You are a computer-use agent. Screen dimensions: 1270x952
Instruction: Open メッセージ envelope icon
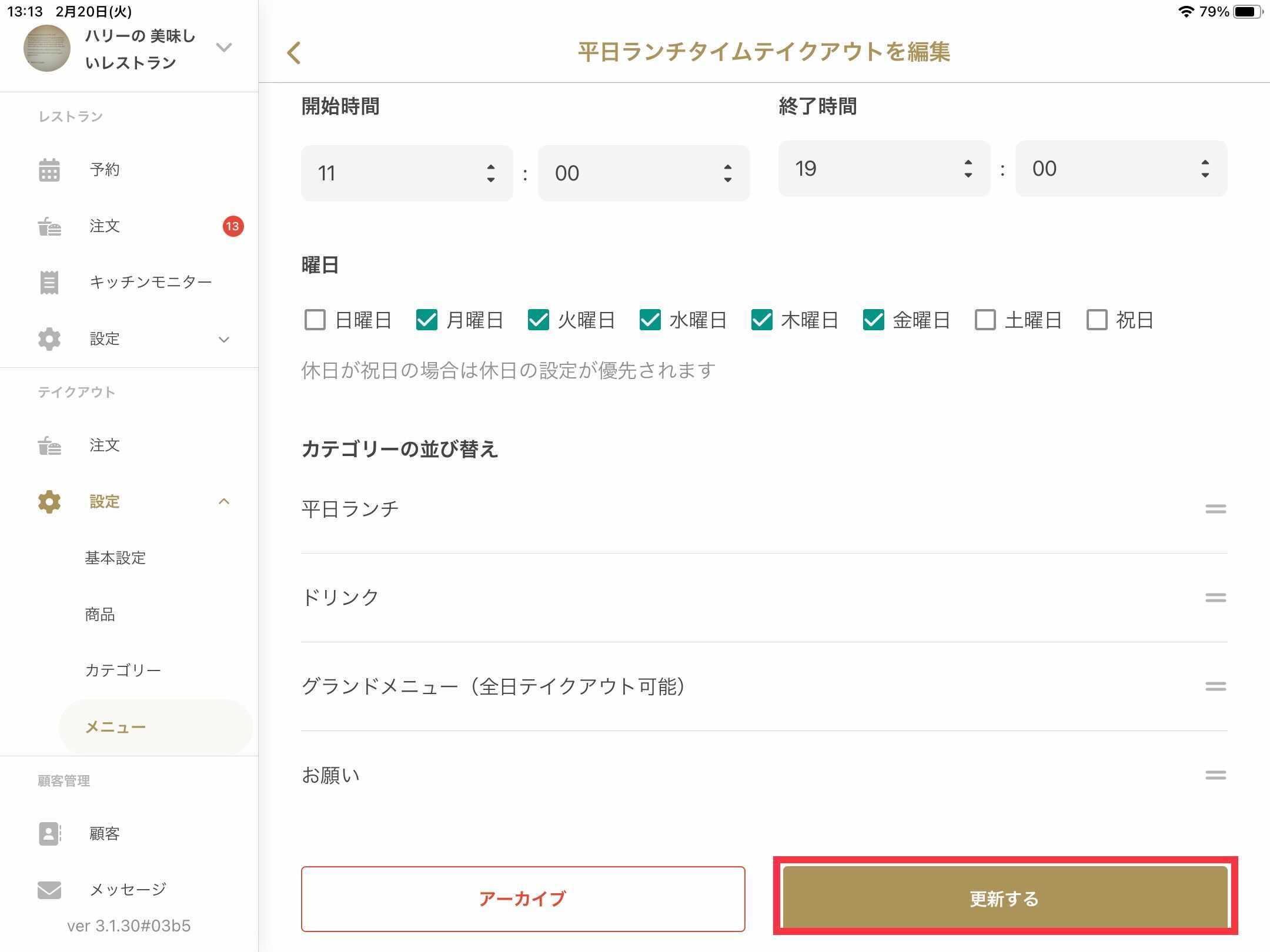pyautogui.click(x=49, y=890)
